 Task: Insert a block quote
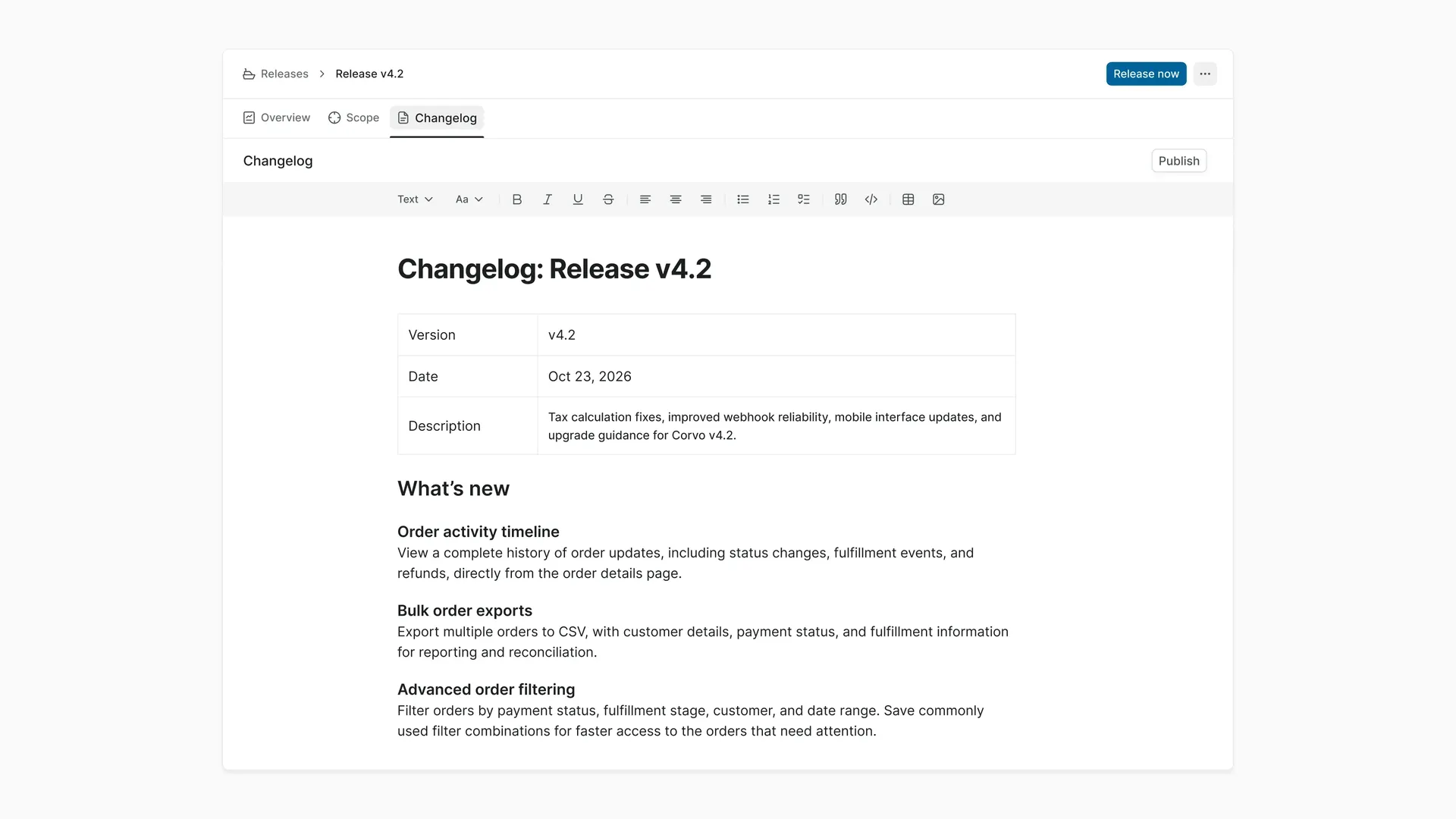tap(841, 199)
